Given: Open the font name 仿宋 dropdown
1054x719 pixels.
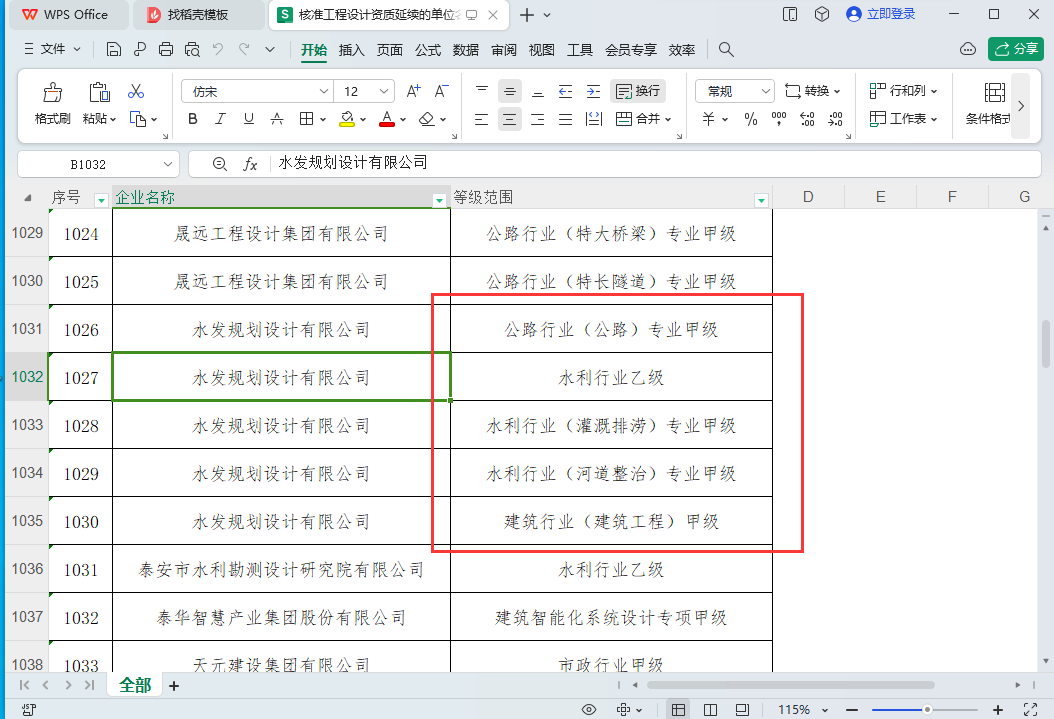Looking at the screenshot, I should pyautogui.click(x=323, y=90).
